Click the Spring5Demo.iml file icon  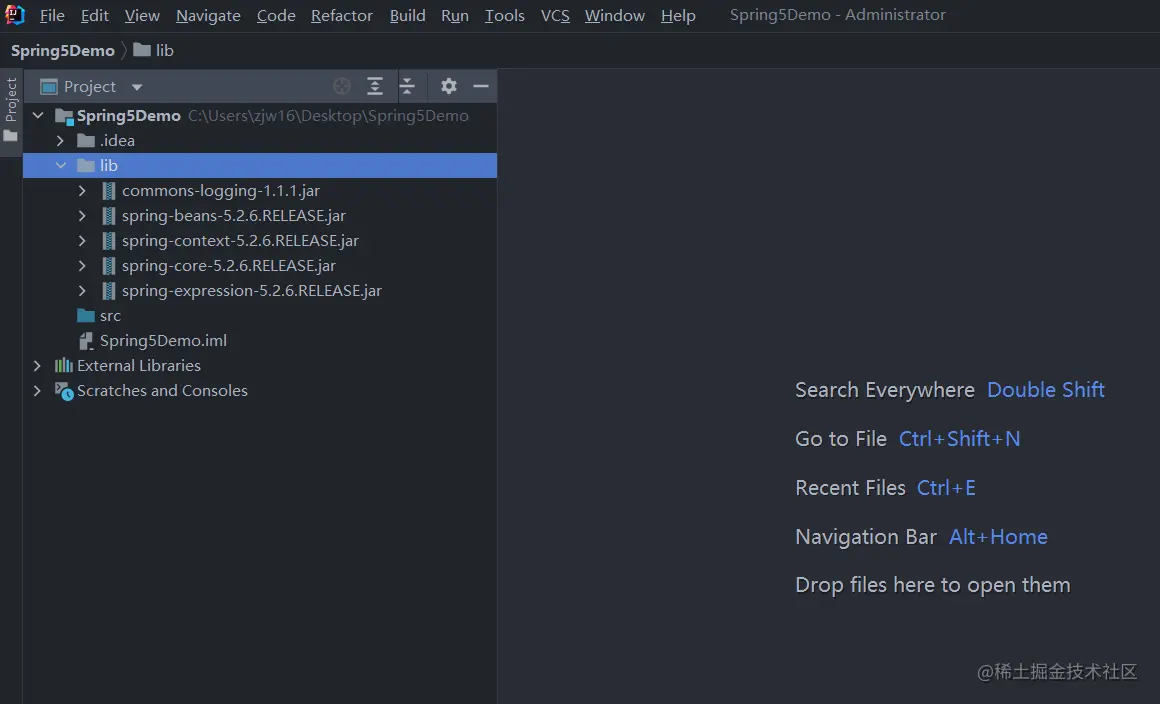86,341
